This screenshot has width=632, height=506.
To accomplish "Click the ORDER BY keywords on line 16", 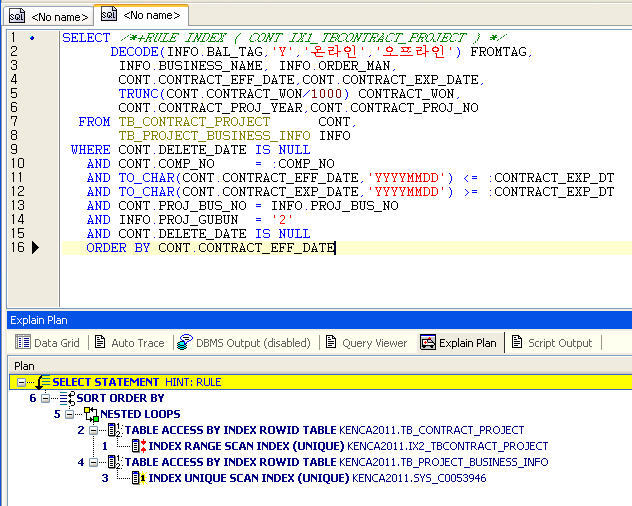I will point(118,248).
